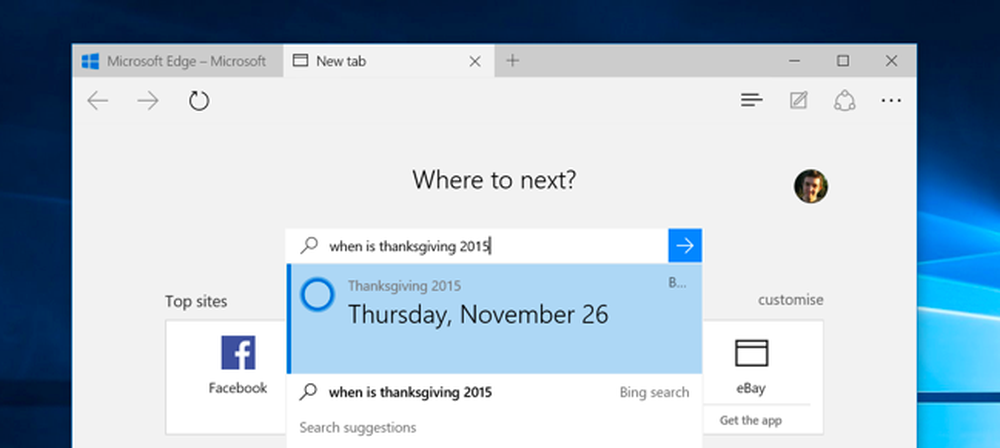
Task: Click the Cortana circle icon
Action: 317,295
